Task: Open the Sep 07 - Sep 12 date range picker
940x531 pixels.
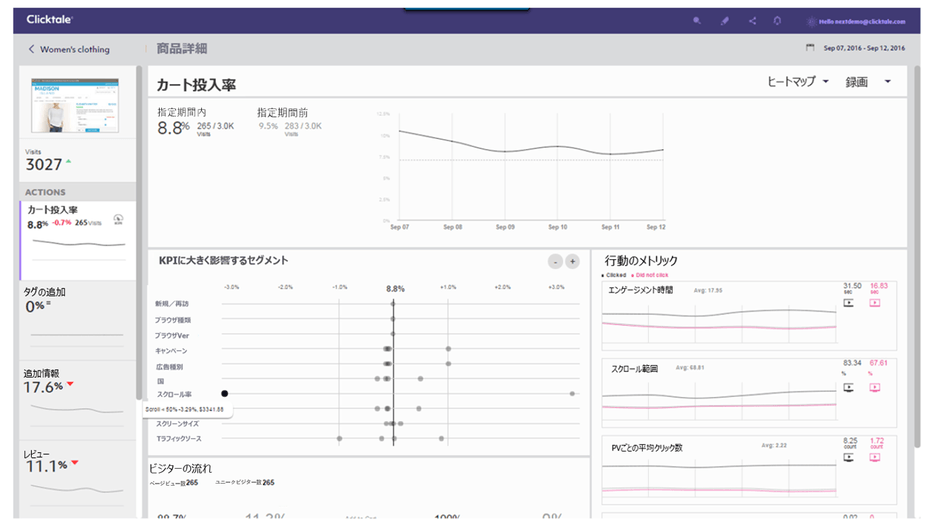Action: pyautogui.click(x=864, y=48)
